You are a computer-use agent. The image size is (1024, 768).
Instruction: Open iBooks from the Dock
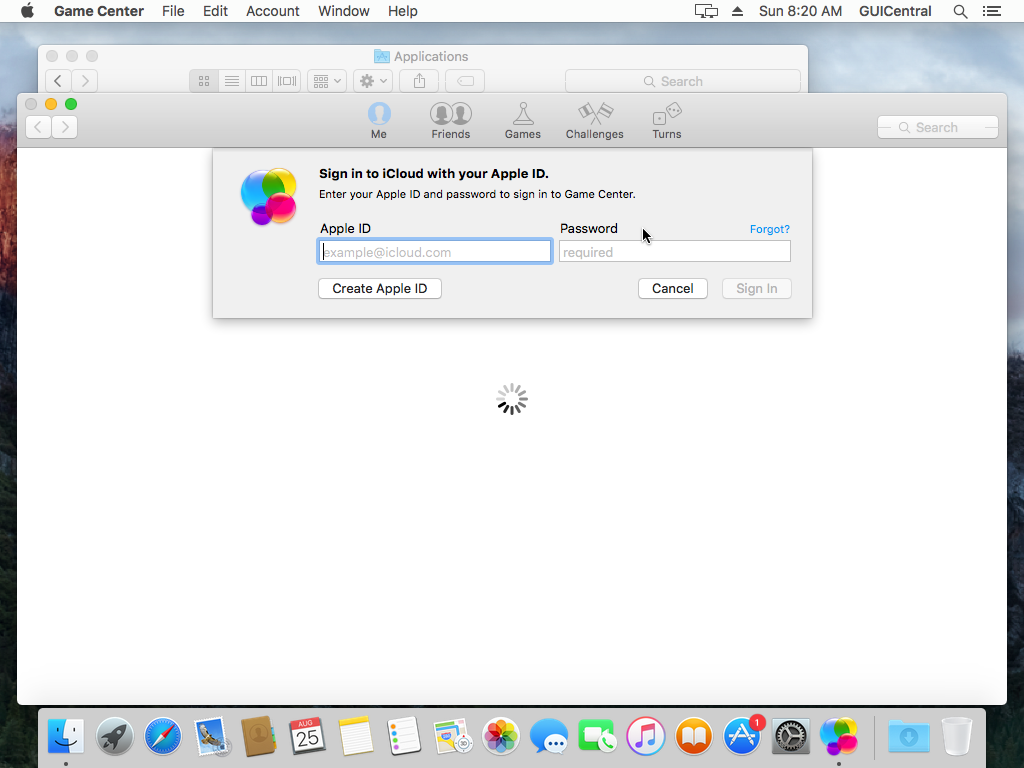[694, 737]
